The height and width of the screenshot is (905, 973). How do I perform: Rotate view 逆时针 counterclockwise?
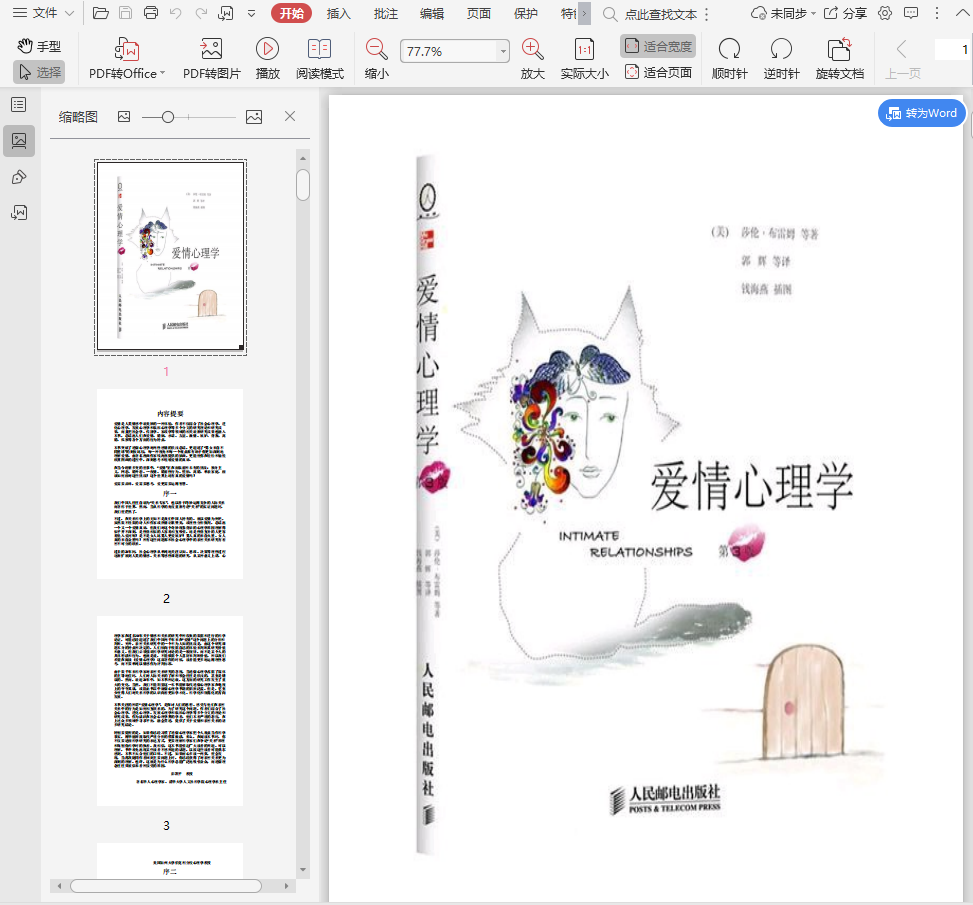tap(781, 58)
